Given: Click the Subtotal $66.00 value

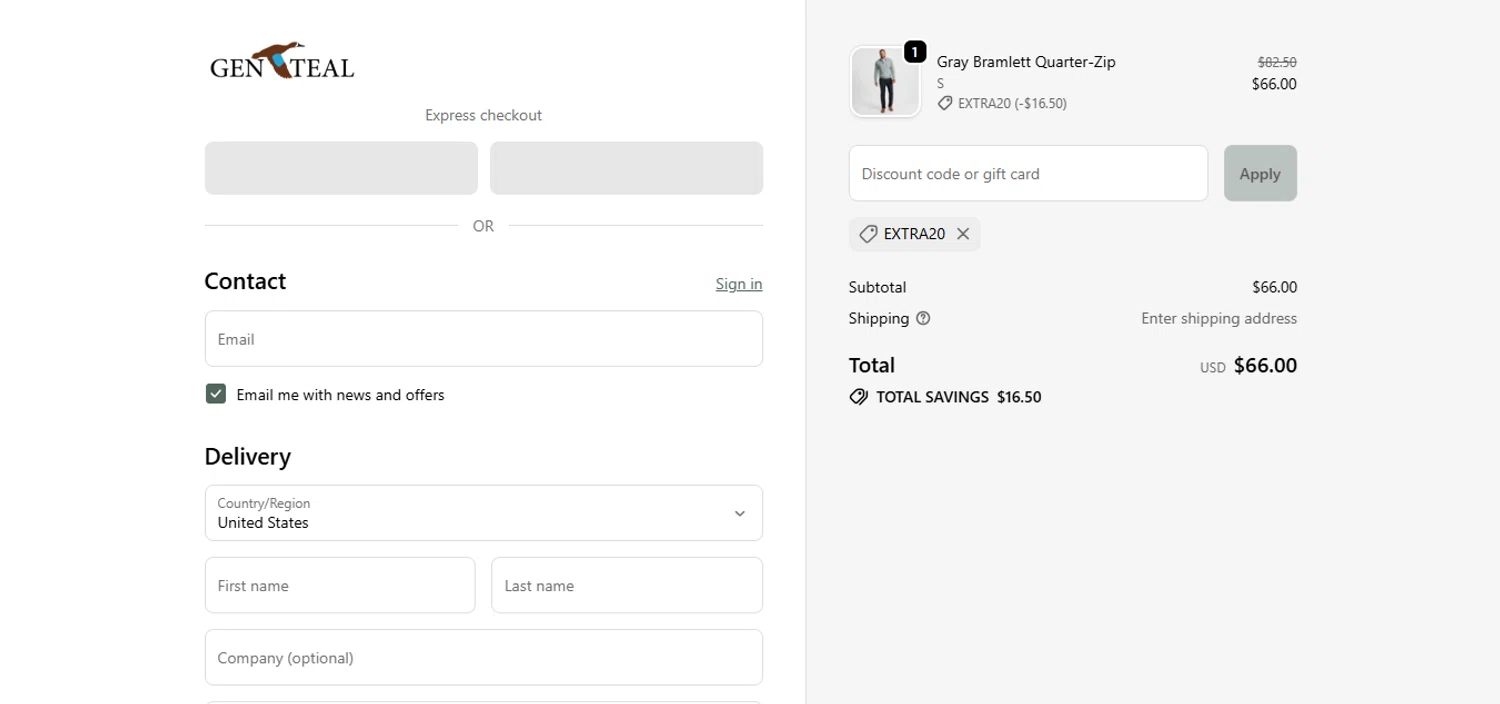Looking at the screenshot, I should [x=1274, y=287].
